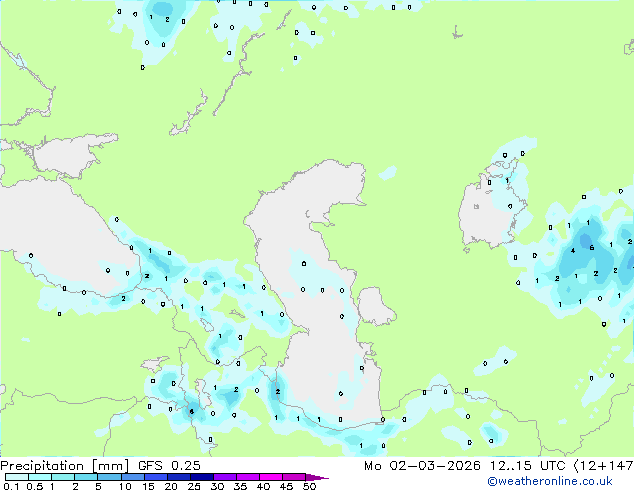The width and height of the screenshot is (634, 490).
Task: Click the over-50 arrow tip of legend
Action: [x=317, y=477]
